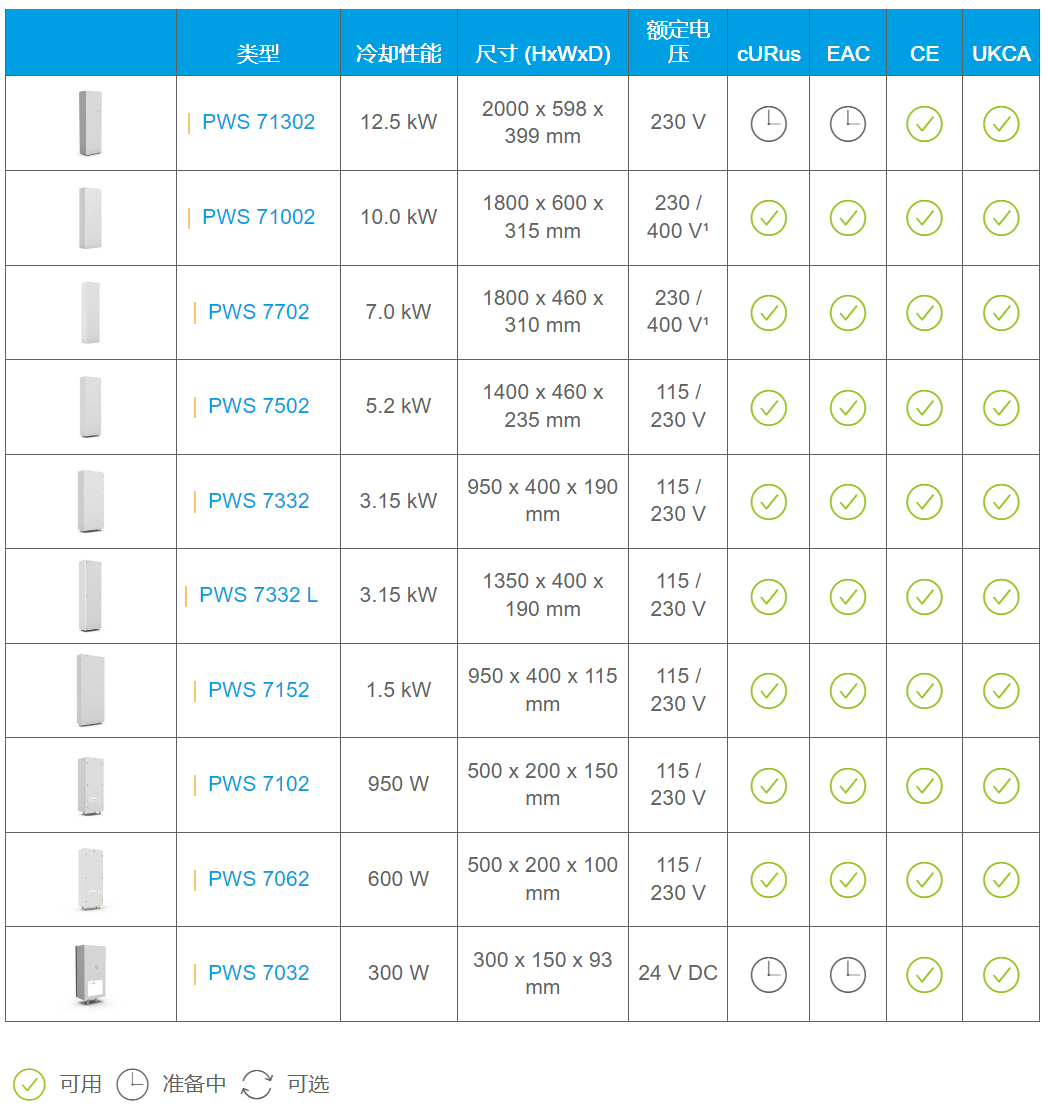1049x1107 pixels.
Task: Click cURus checkmark icon for PWS 7152
Action: (769, 691)
